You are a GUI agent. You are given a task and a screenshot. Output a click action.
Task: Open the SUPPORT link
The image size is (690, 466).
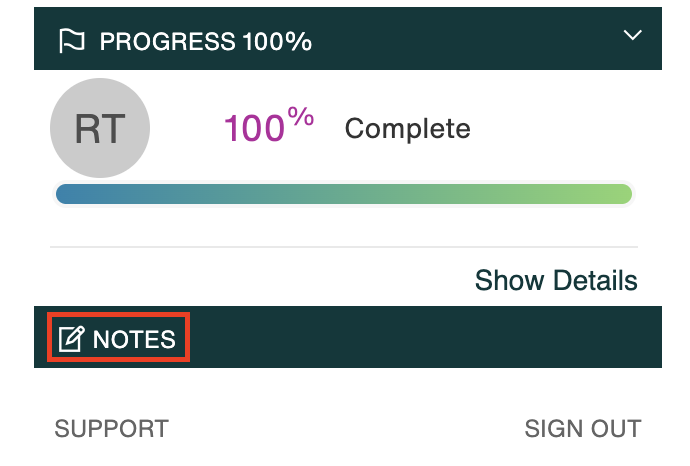[x=111, y=429]
